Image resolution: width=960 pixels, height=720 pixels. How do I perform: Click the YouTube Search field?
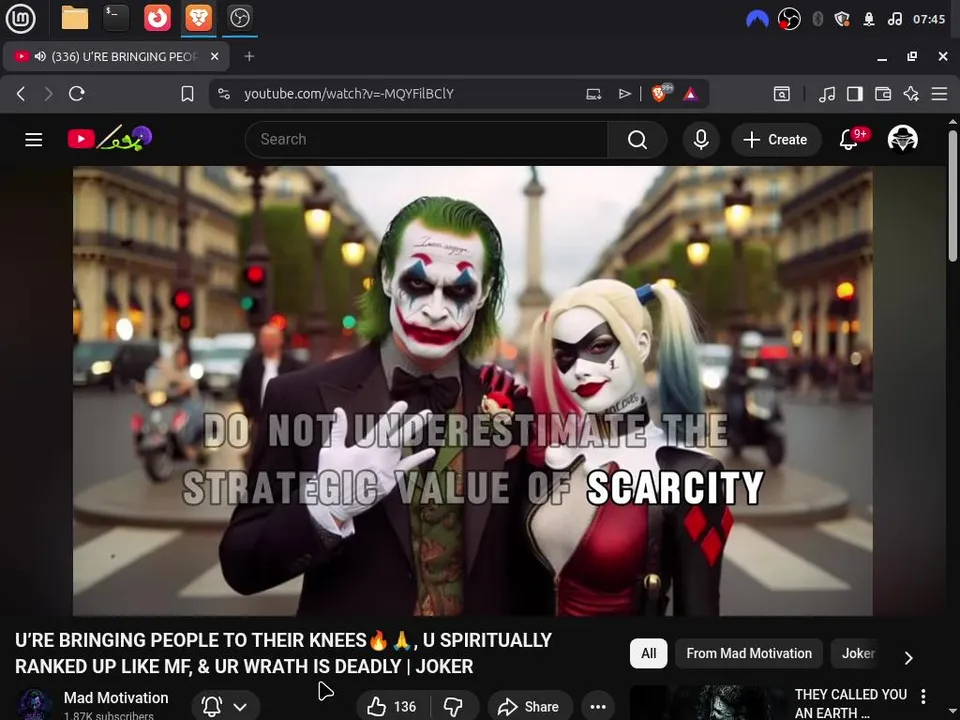click(x=426, y=140)
